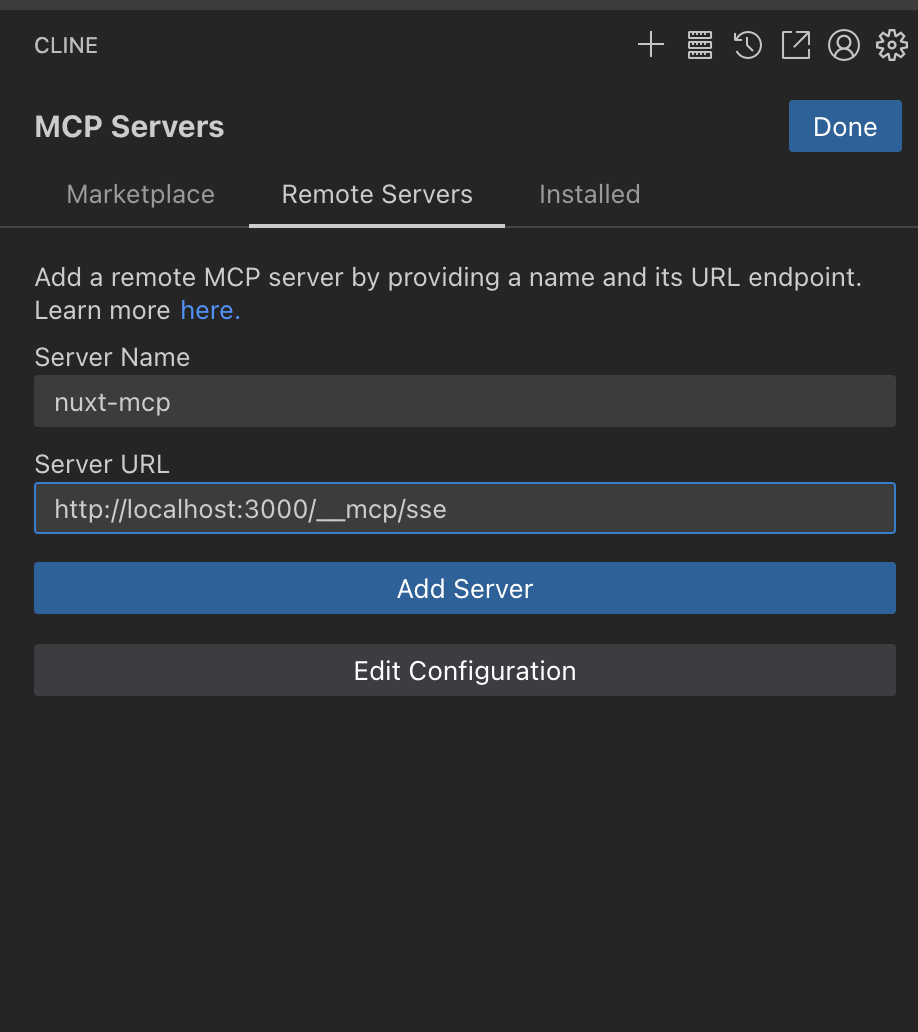
Task: Click the Done button
Action: point(844,126)
